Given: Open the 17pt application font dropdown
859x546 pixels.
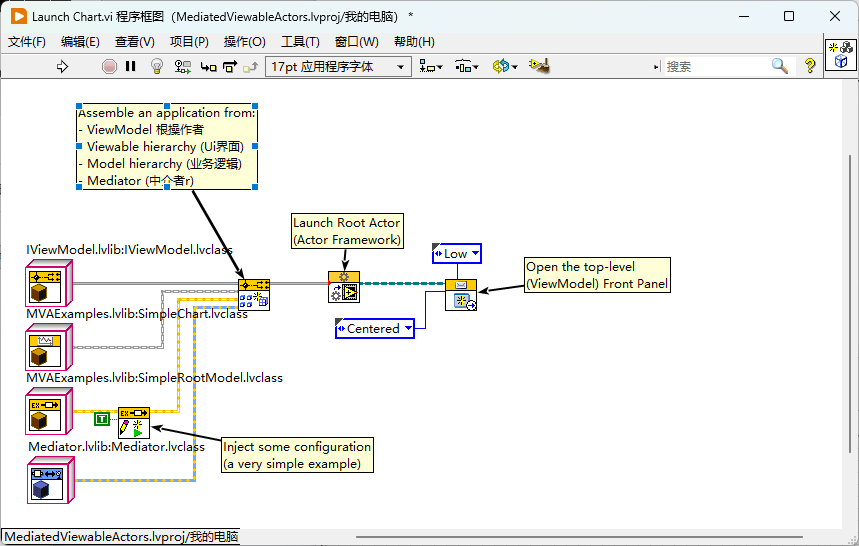Looking at the screenshot, I should (x=338, y=67).
